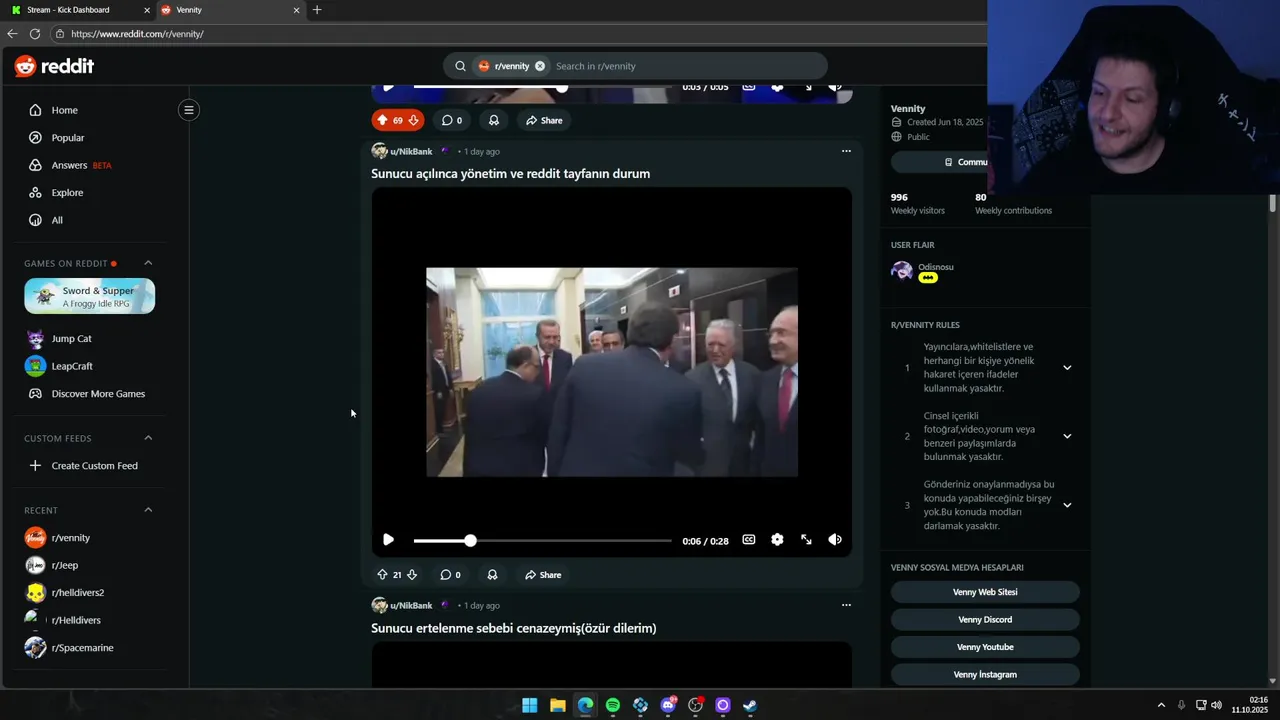
Task: Mute the 0:28 video volume
Action: tap(835, 540)
